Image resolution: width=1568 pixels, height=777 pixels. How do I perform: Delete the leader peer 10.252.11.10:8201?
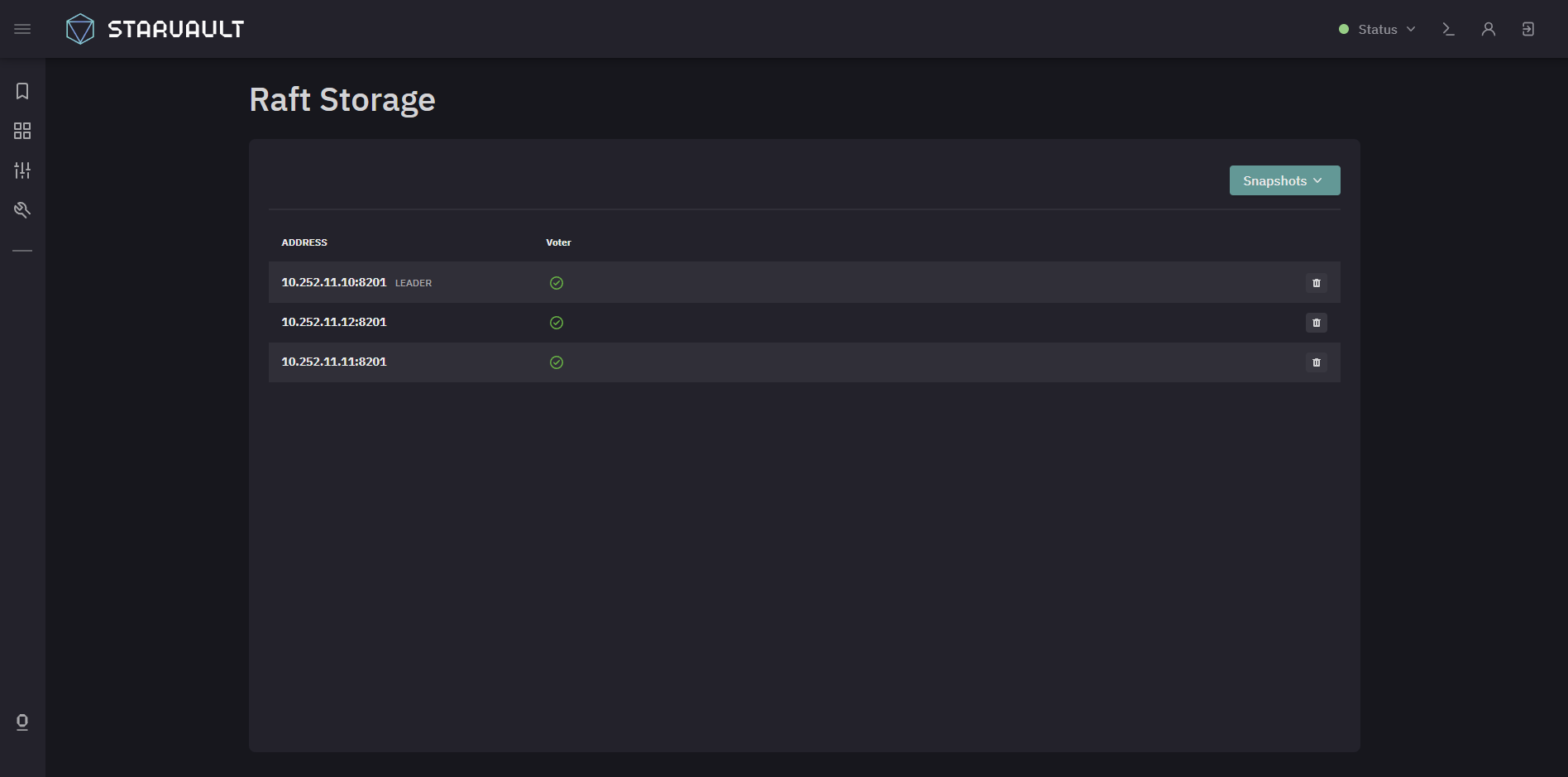(x=1317, y=283)
